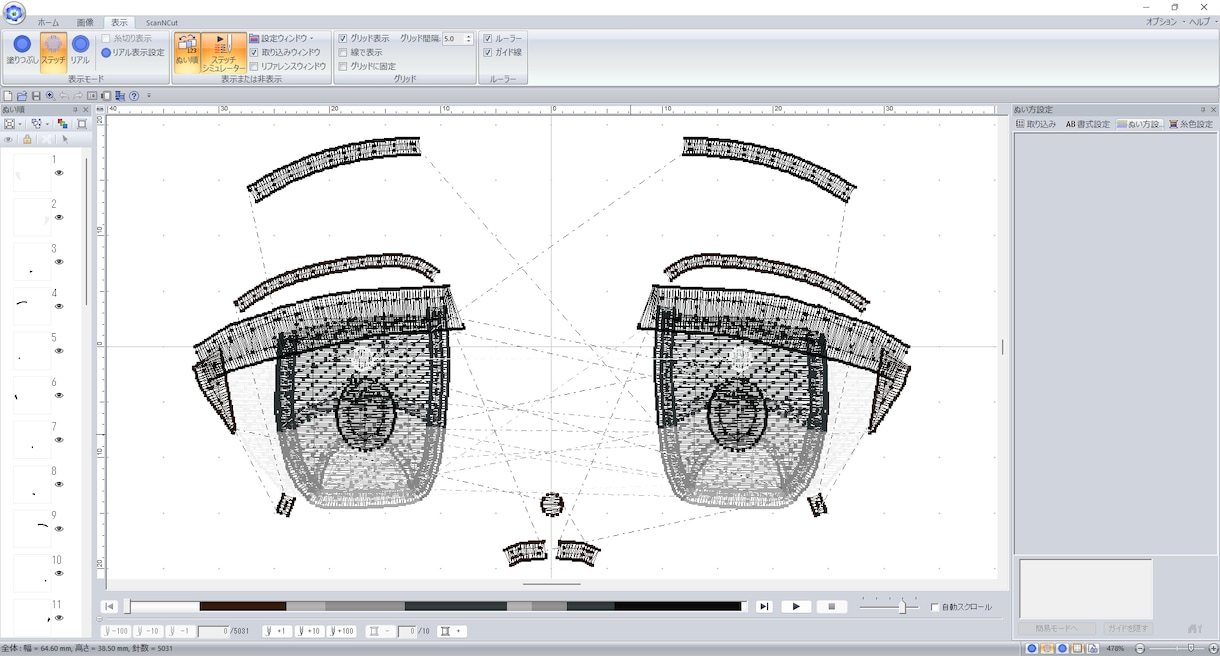Toggle ガイド線 guide line checkbox
Viewport: 1220px width, 656px height.
pyautogui.click(x=487, y=52)
